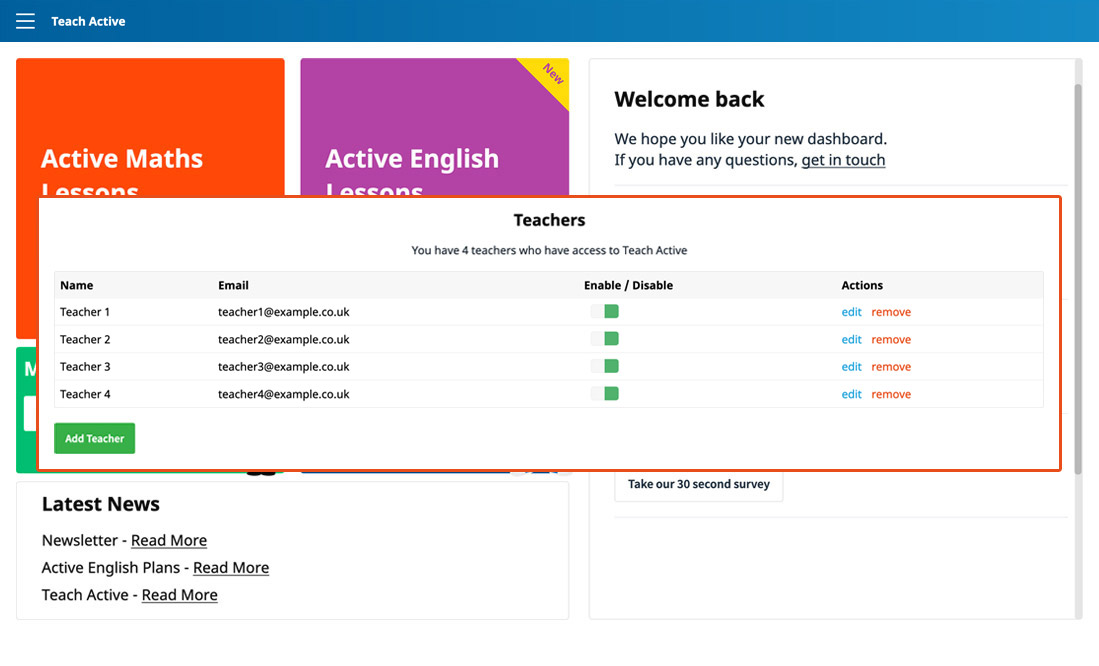Toggle enable switch for Teacher 1
The image size is (1099, 666).
[604, 311]
